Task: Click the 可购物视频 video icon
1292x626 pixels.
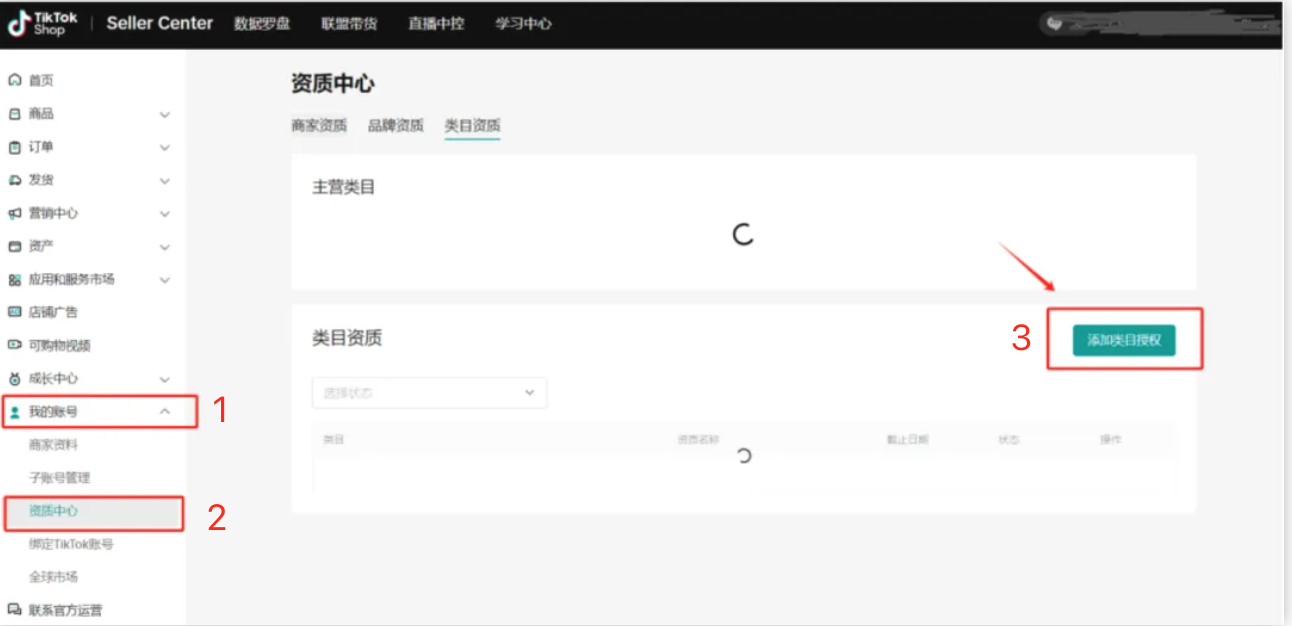Action: pyautogui.click(x=15, y=345)
